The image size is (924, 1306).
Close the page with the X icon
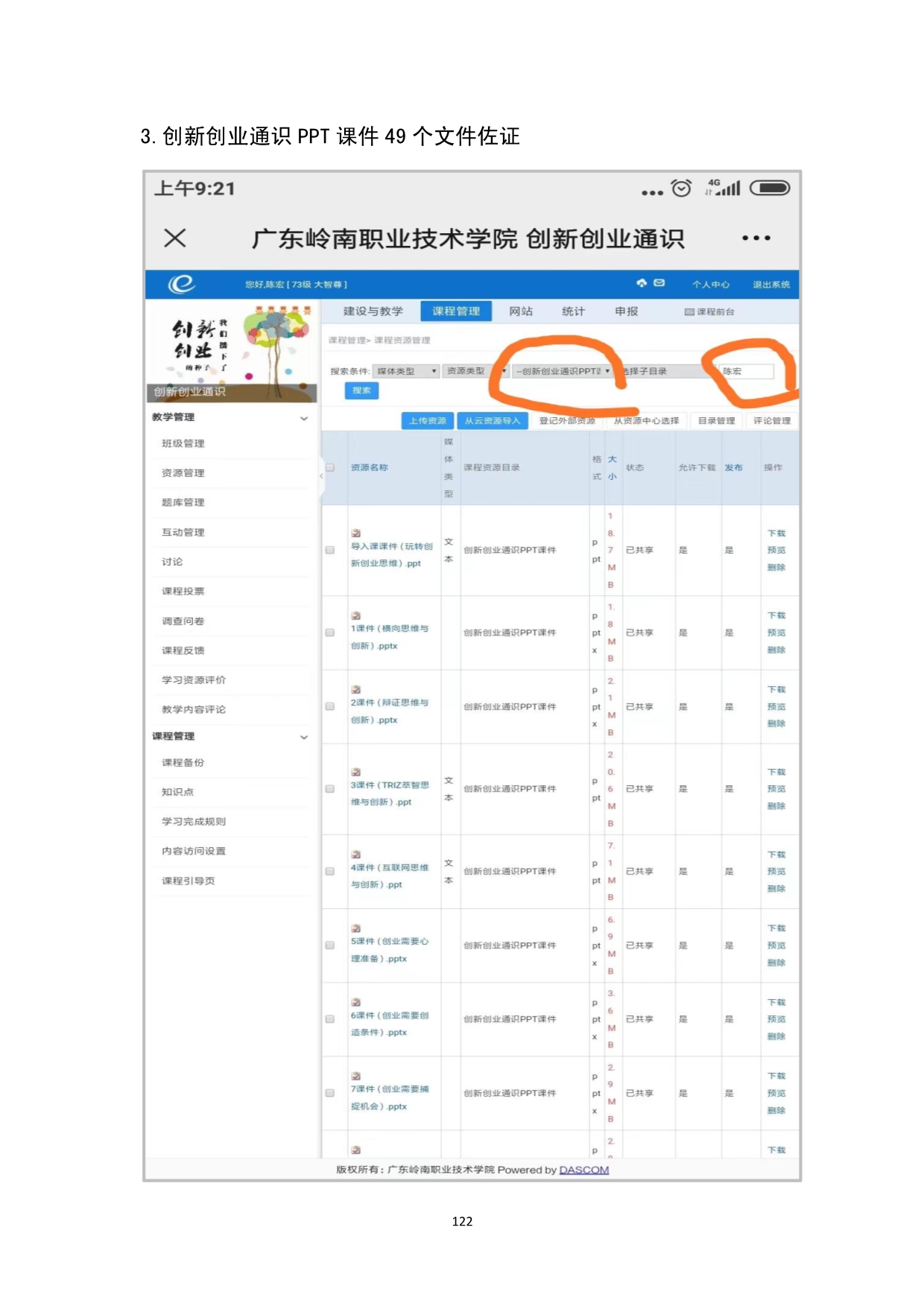[175, 238]
